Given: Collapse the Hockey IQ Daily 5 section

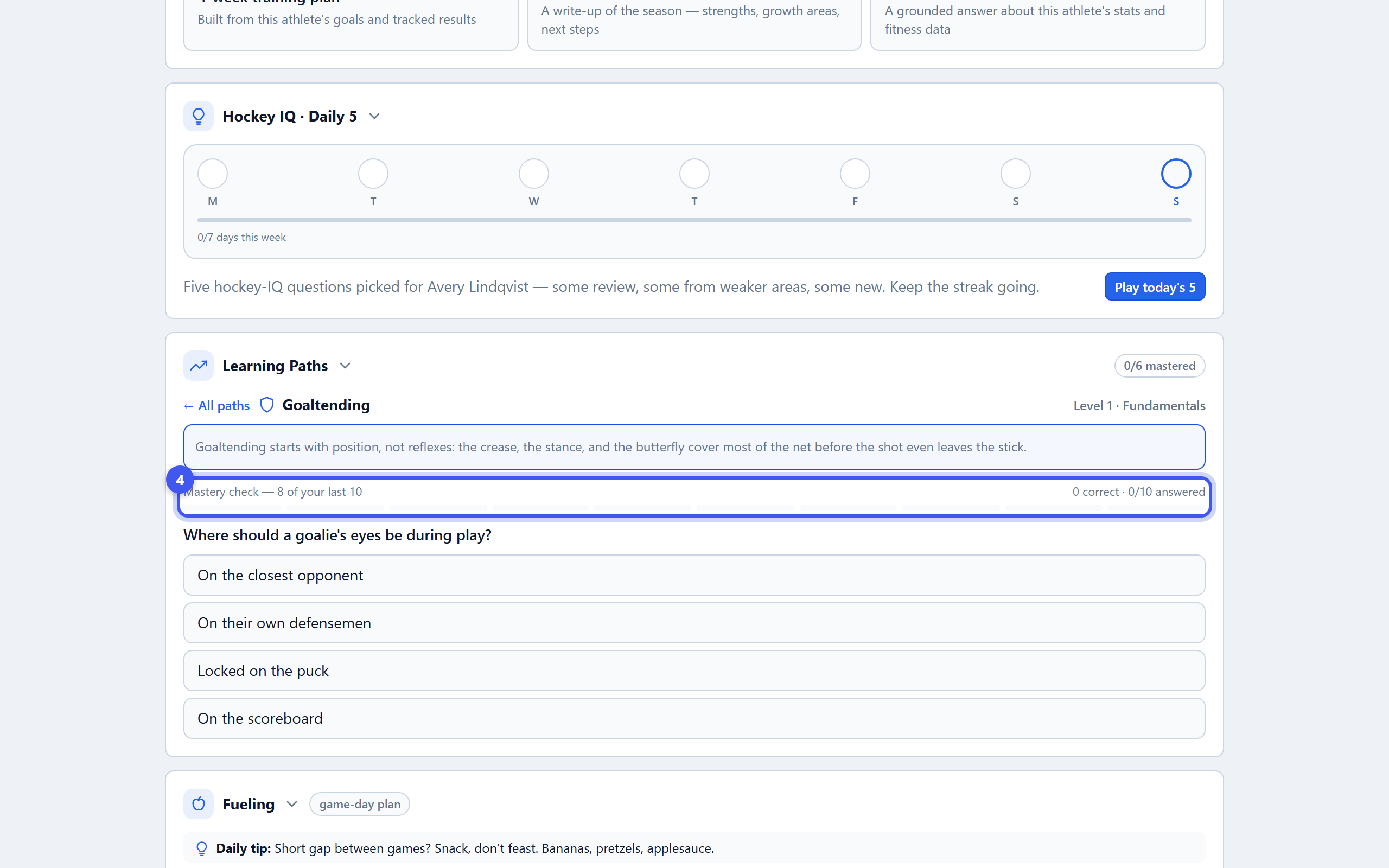Looking at the screenshot, I should click(374, 116).
